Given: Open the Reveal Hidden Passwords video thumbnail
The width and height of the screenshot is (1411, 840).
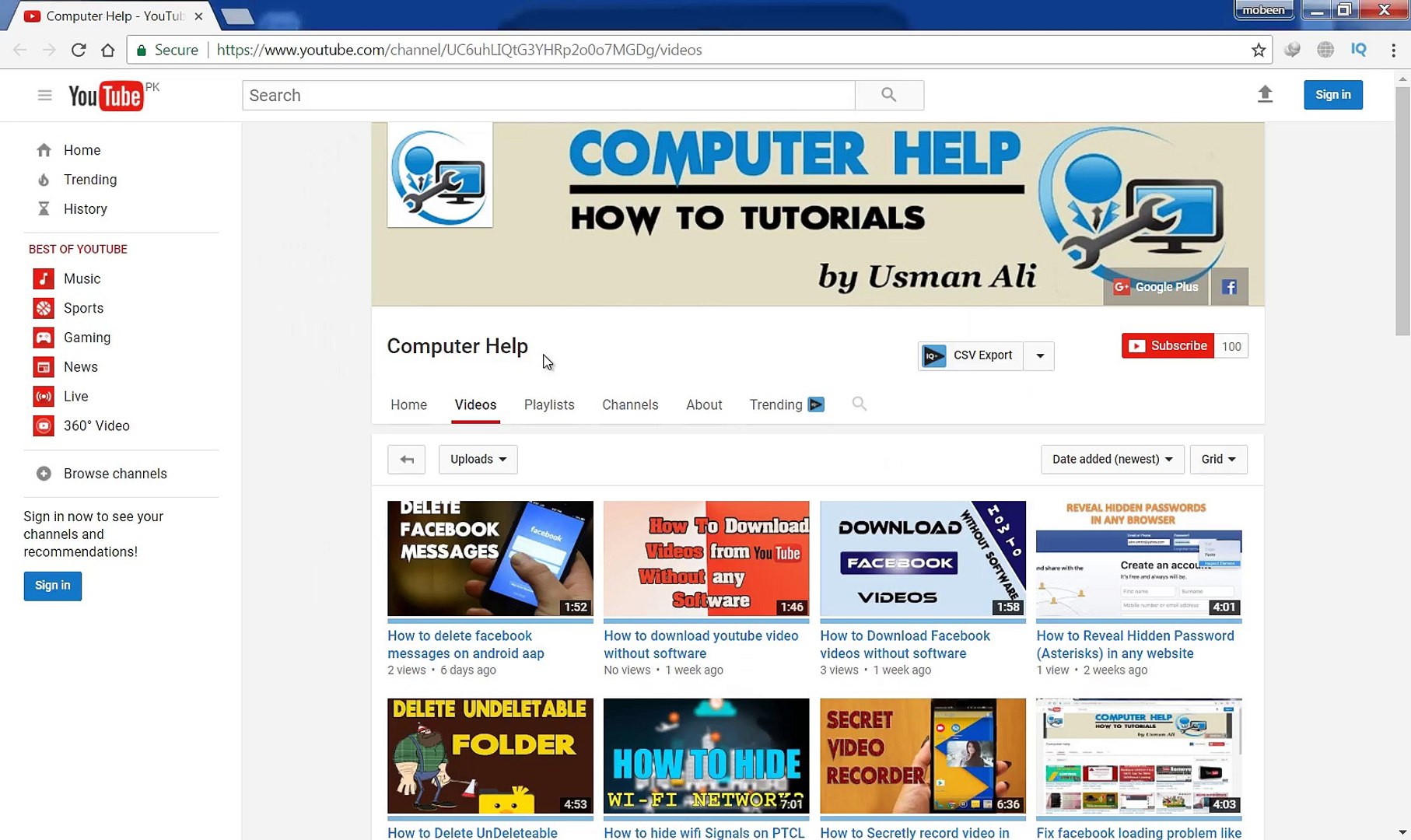Looking at the screenshot, I should point(1139,558).
